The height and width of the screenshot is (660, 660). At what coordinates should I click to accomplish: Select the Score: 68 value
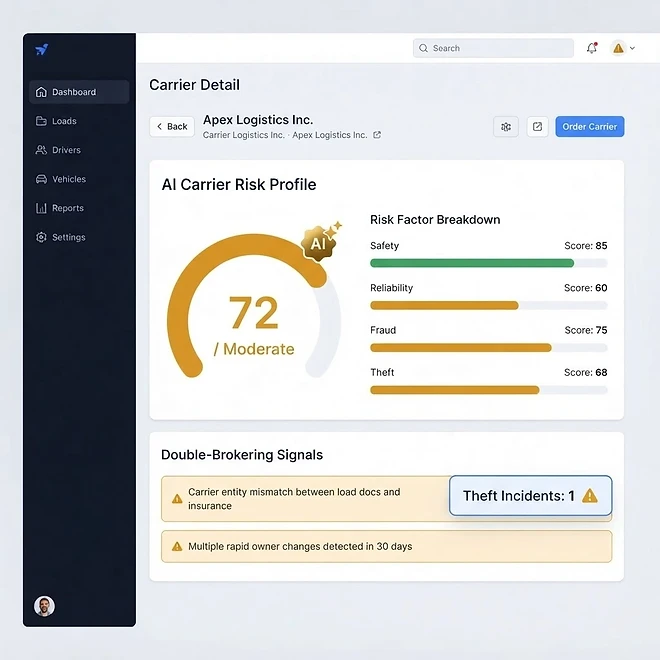coord(585,372)
